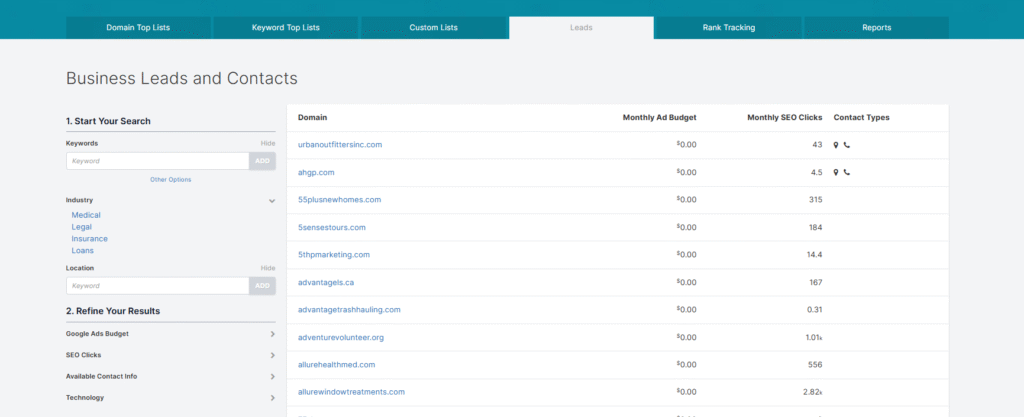Click the Other Options link

point(170,179)
